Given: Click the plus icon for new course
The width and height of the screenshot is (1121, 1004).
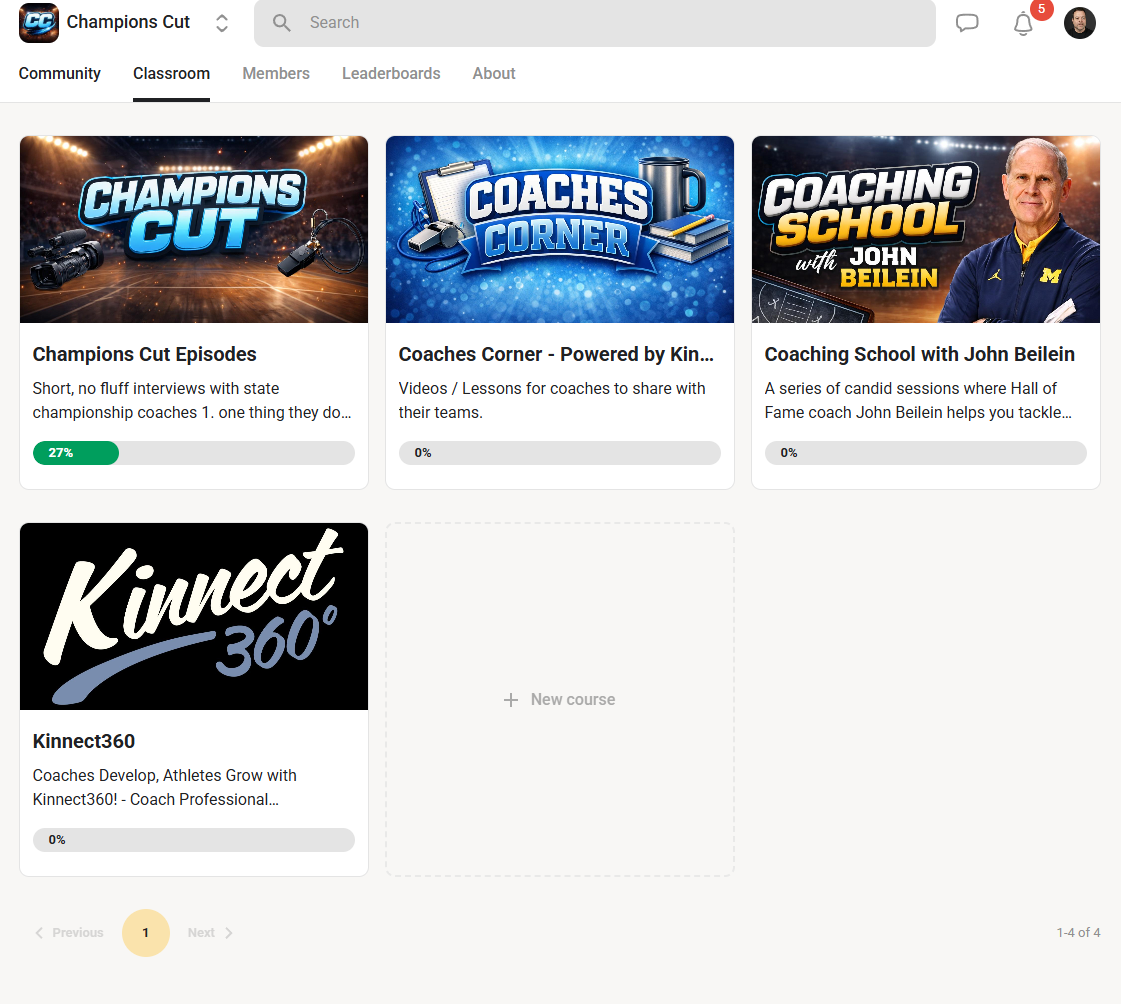Looking at the screenshot, I should coord(511,700).
